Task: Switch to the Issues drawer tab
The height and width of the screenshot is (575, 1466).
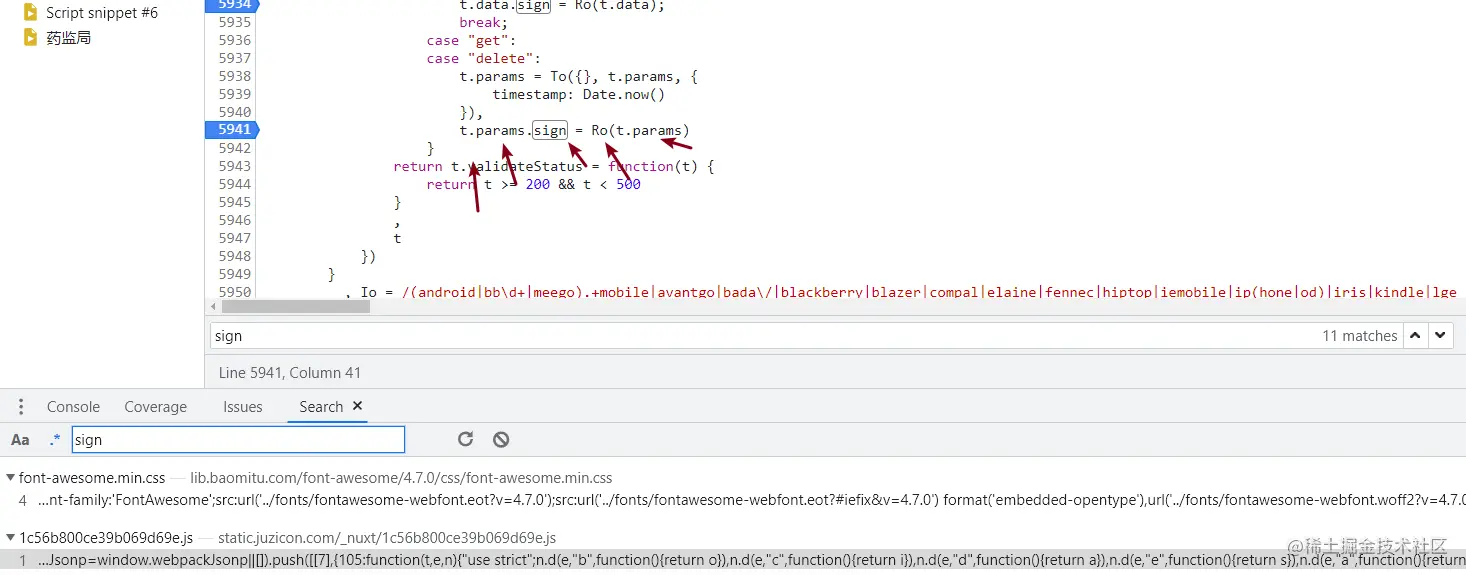Action: [243, 407]
